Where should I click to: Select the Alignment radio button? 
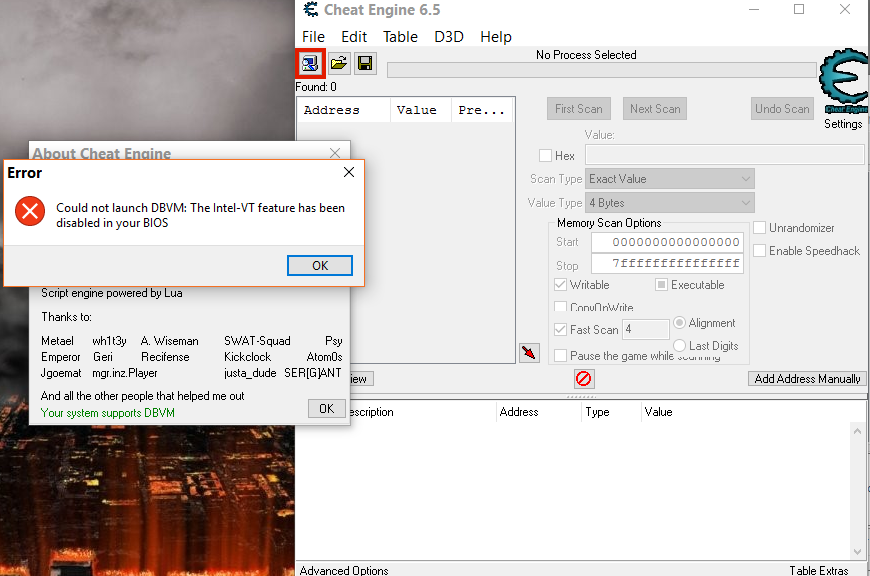[x=679, y=322]
